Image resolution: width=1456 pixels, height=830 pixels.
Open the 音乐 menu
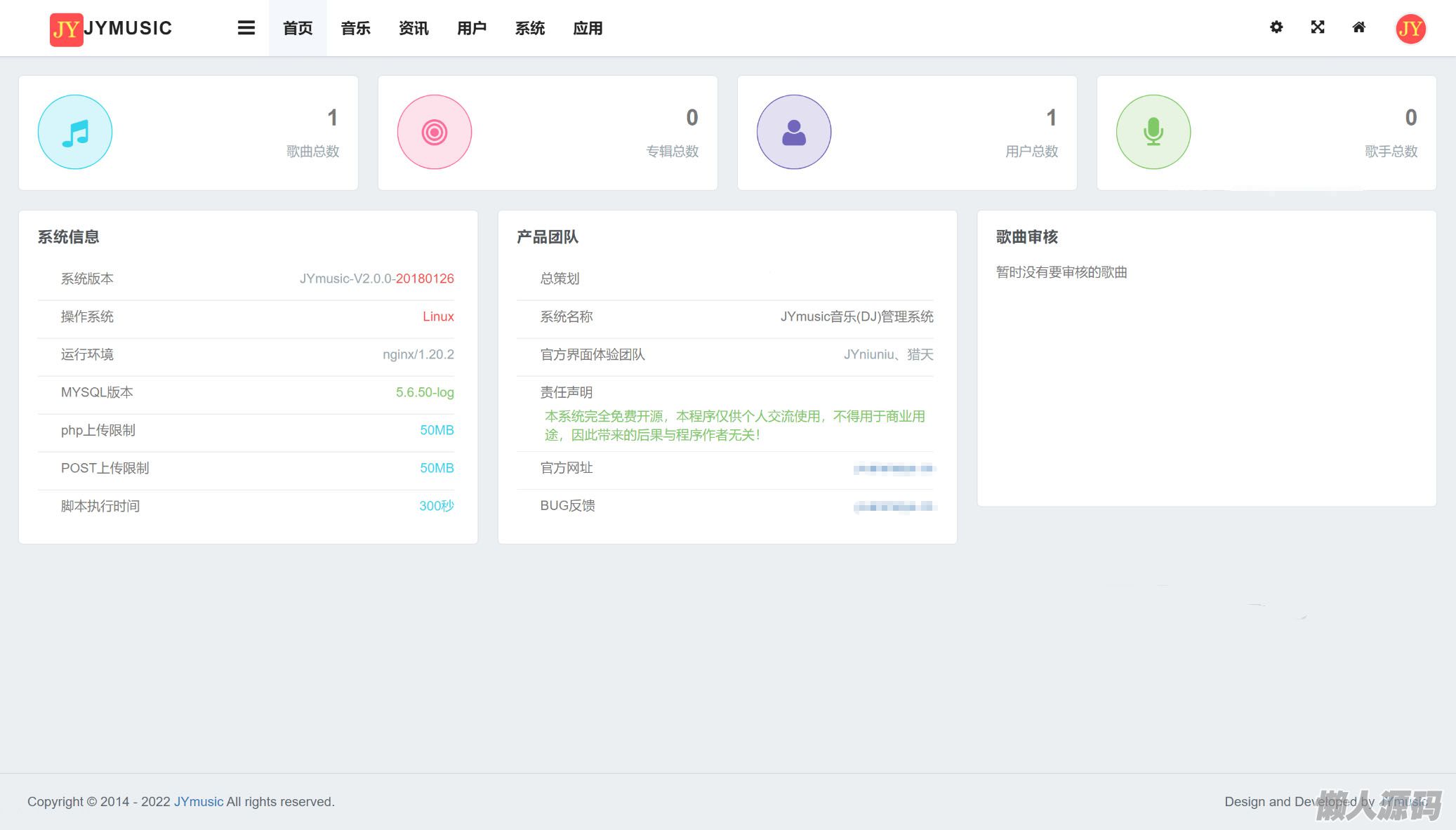pos(356,28)
